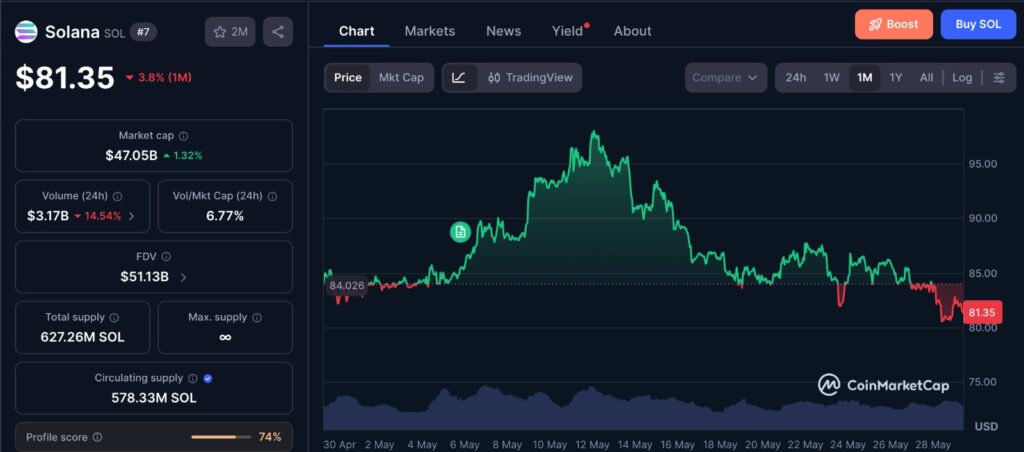Viewport: 1024px width, 452px height.
Task: Open chart settings sliders icon
Action: click(x=999, y=78)
